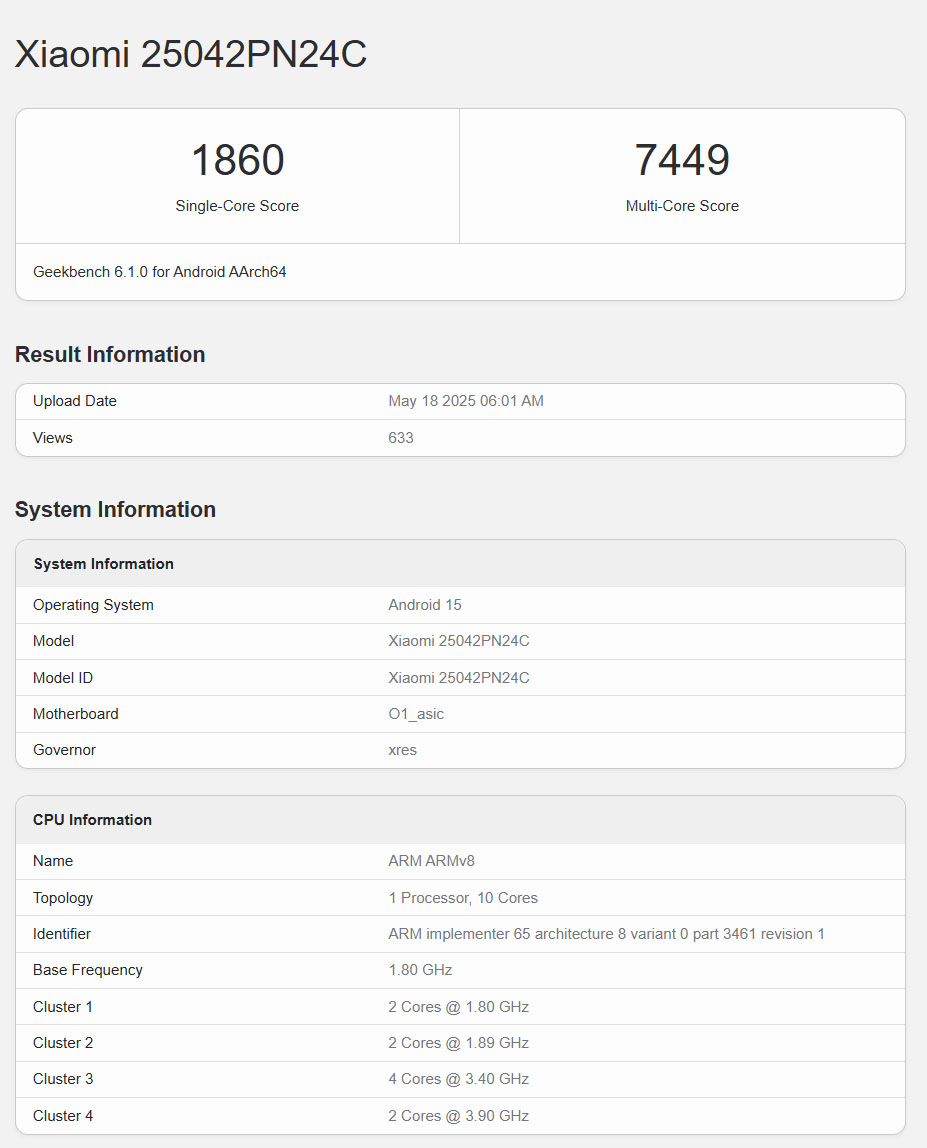Click the "Upload Date" row label
Screen dimensions: 927x1148
pyautogui.click(x=75, y=401)
